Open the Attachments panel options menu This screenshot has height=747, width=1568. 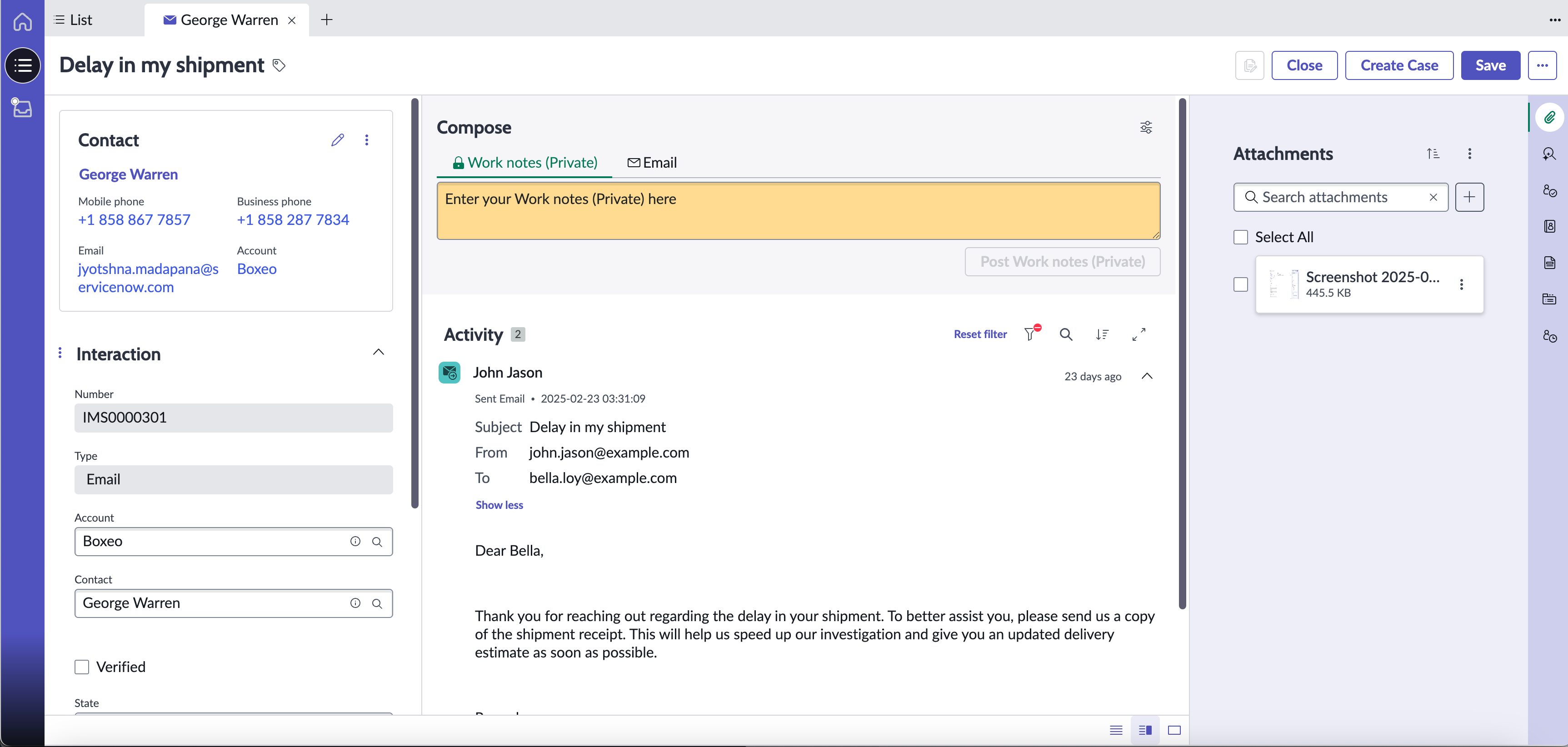pos(1469,153)
